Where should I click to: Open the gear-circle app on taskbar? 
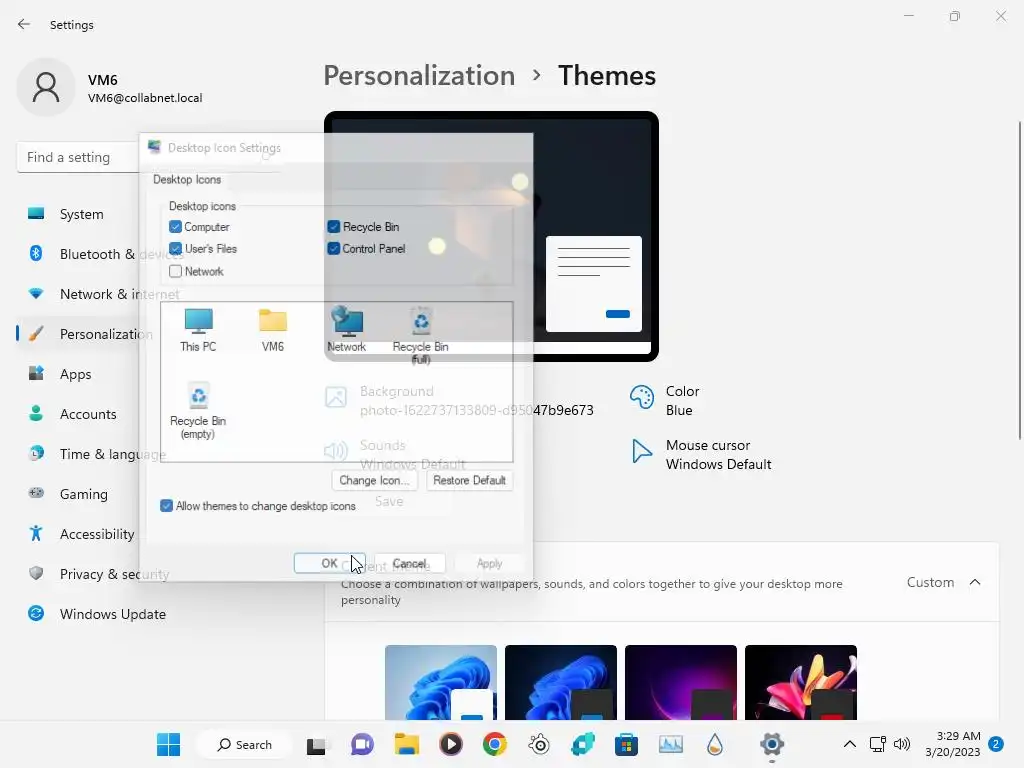coord(539,744)
